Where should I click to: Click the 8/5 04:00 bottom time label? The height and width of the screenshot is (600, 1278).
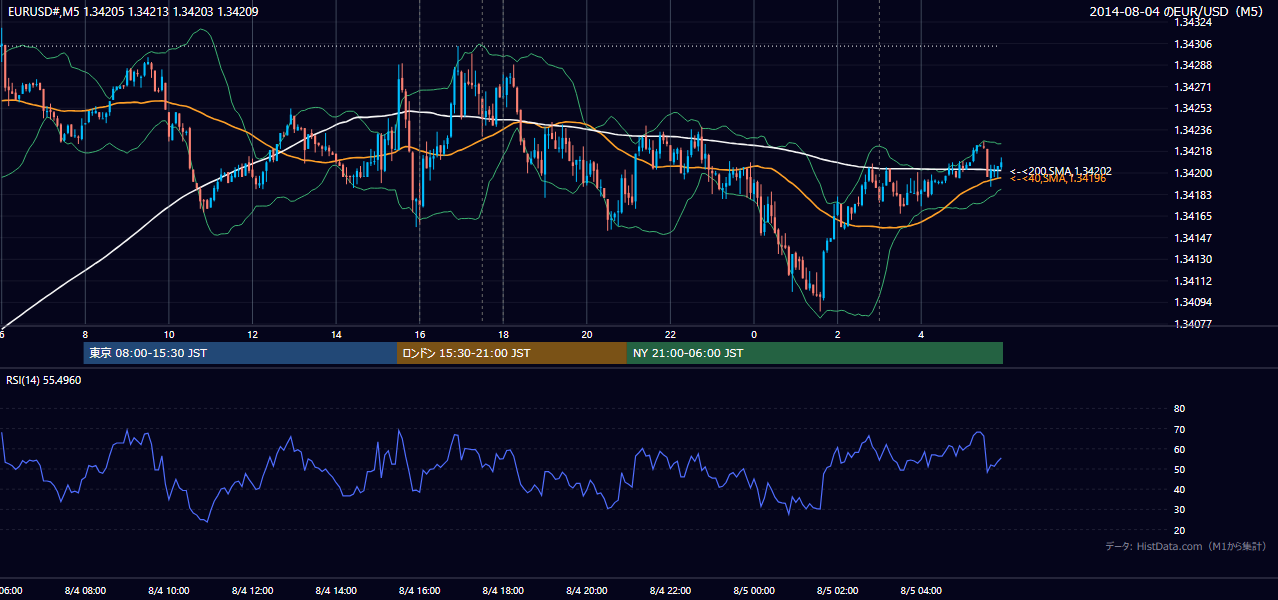point(921,590)
